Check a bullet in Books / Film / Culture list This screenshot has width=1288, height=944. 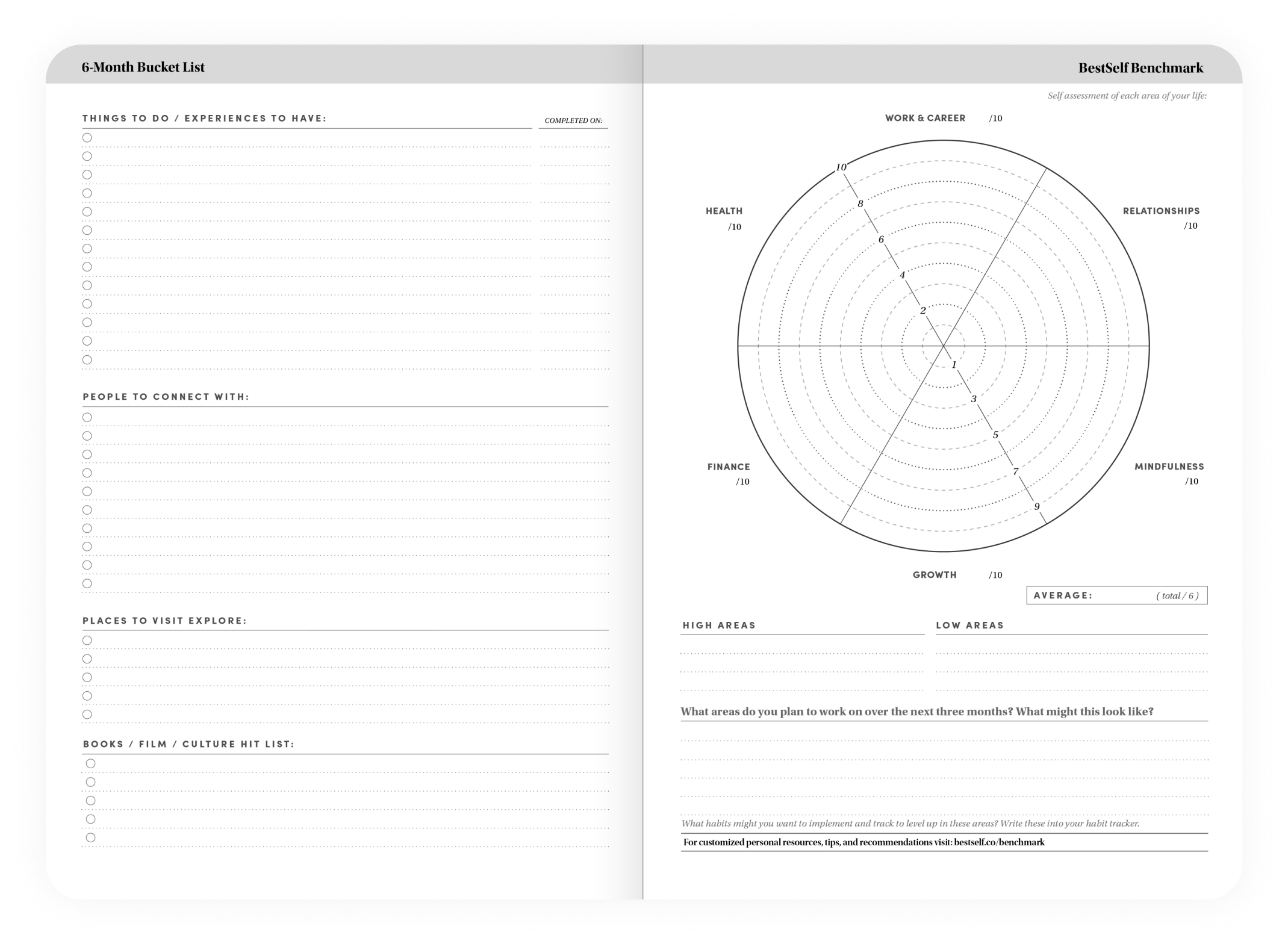[91, 762]
